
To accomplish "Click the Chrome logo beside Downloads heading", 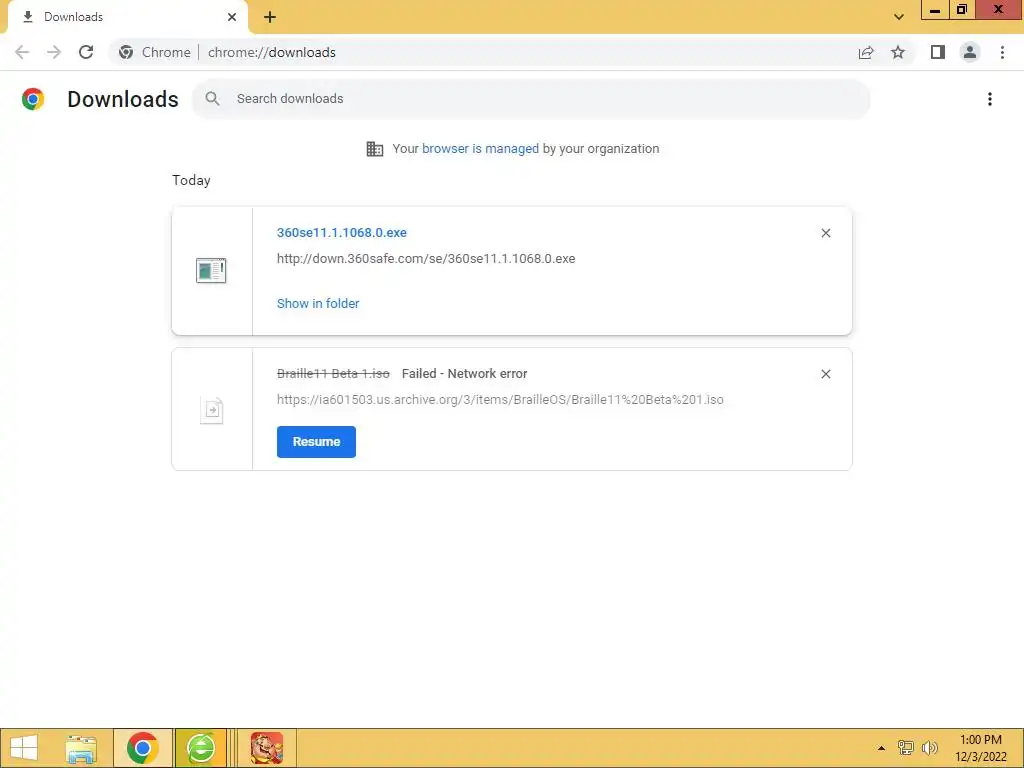I will (33, 99).
